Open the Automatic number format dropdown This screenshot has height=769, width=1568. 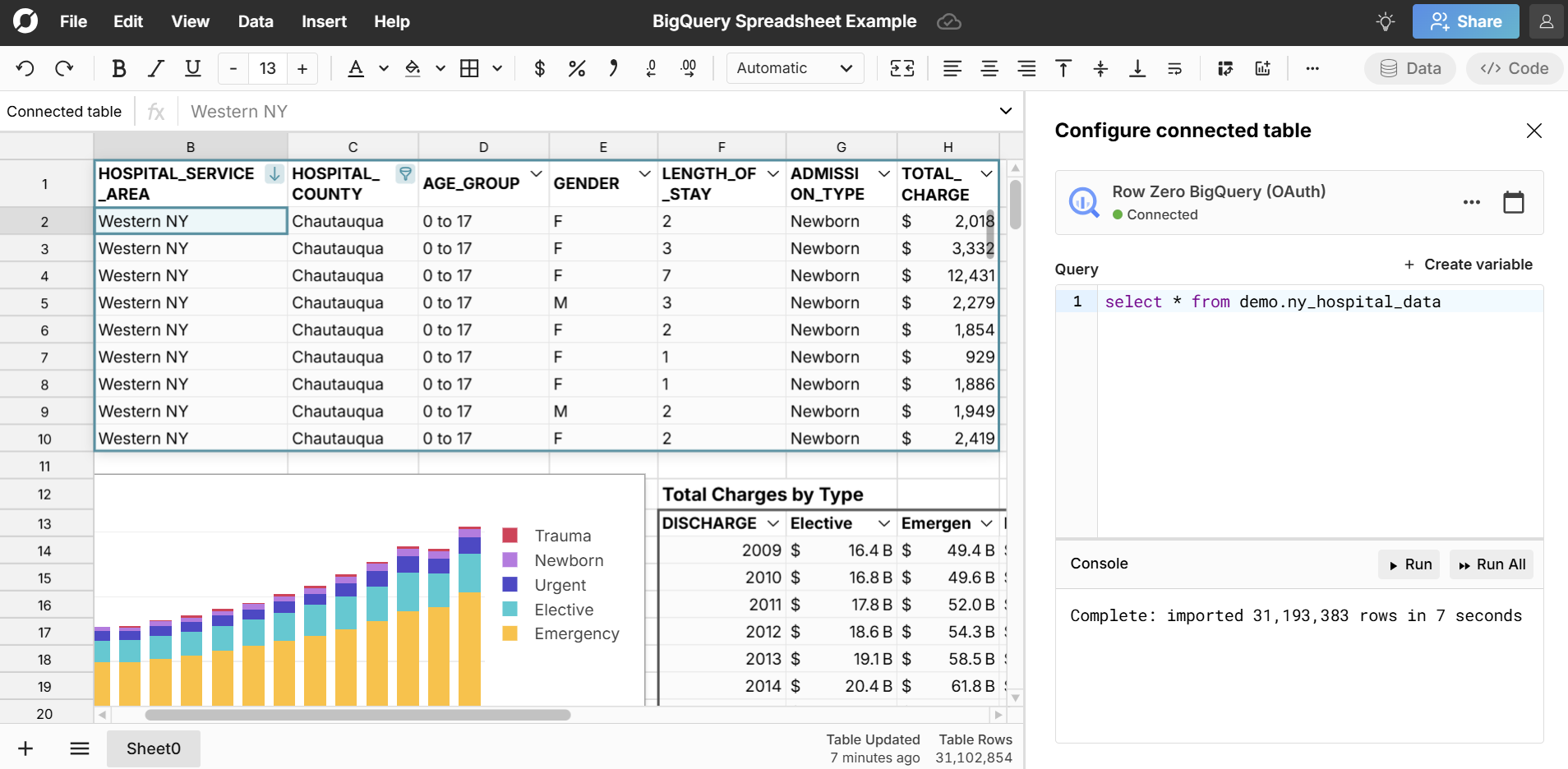point(794,68)
